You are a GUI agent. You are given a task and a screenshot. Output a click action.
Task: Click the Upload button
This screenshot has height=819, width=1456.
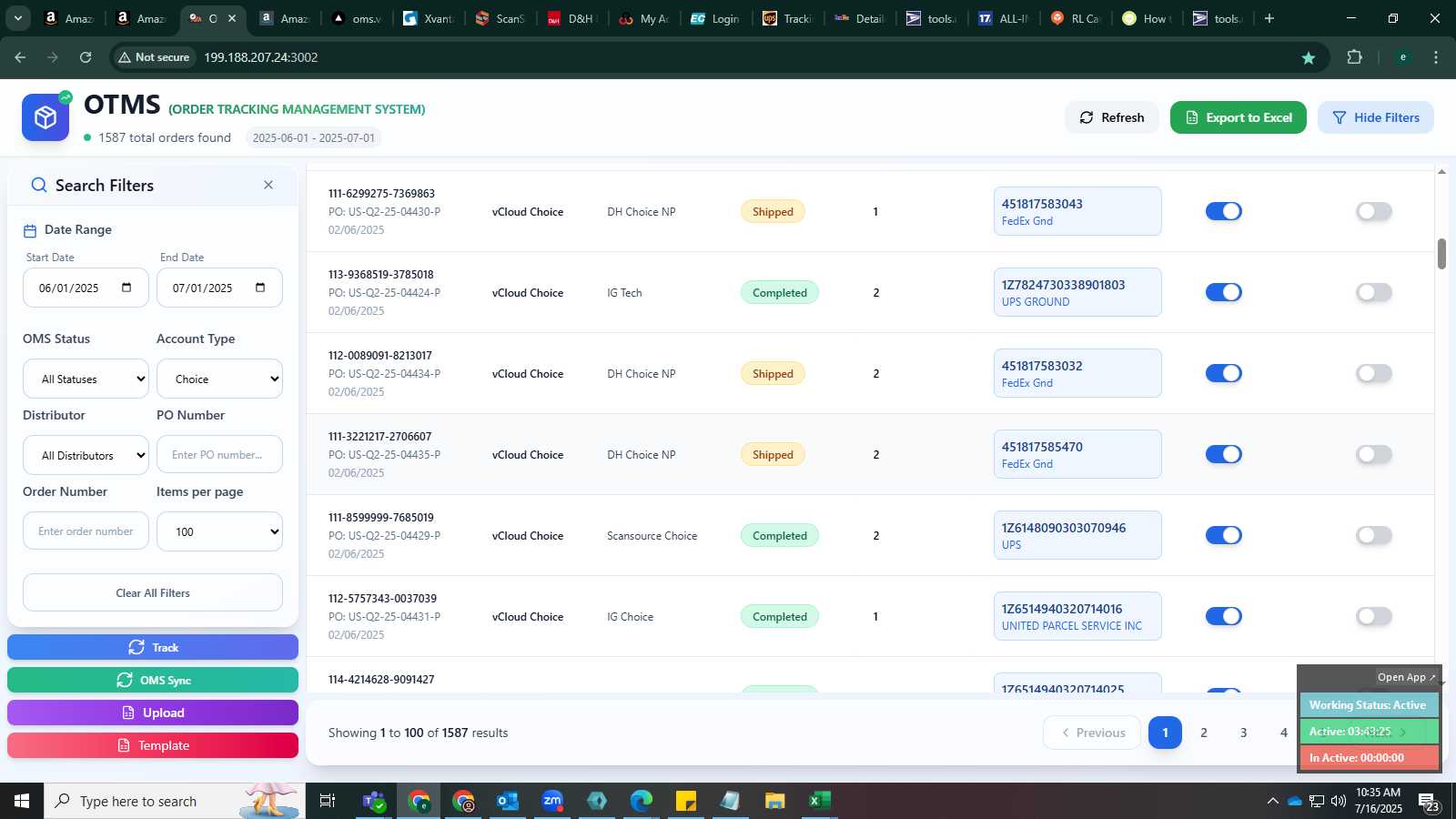point(153,713)
